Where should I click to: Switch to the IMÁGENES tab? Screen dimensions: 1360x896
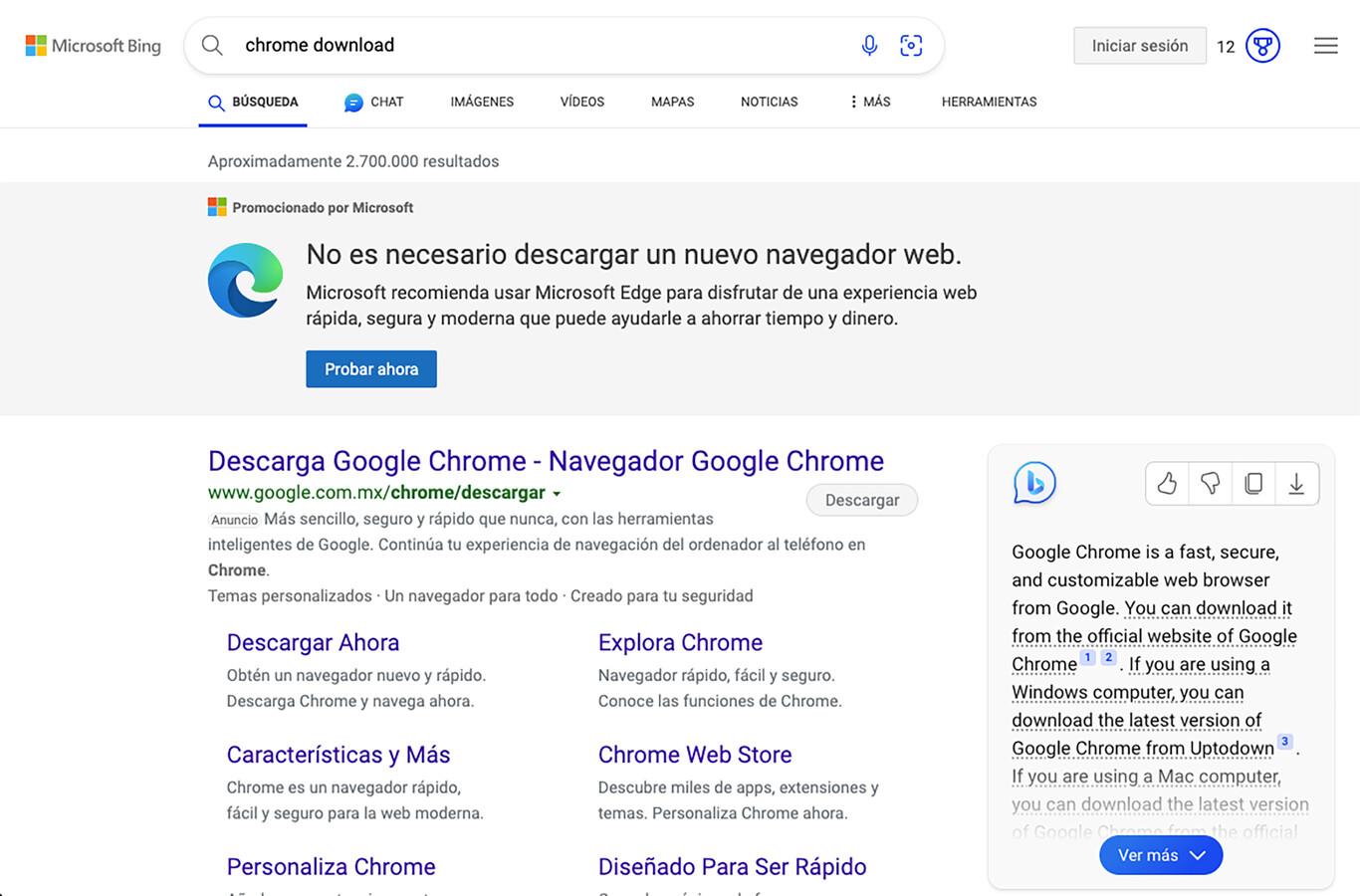click(482, 102)
